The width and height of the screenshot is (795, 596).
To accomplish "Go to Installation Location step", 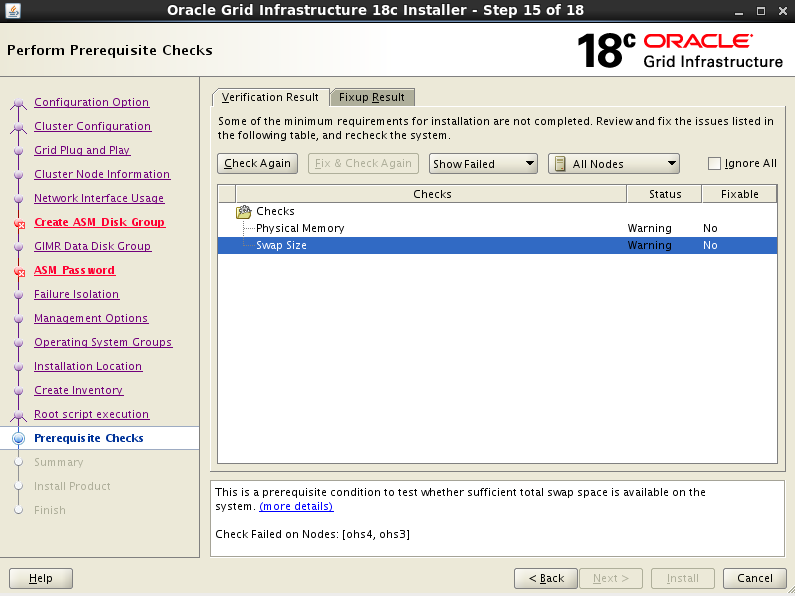I will pos(88,366).
